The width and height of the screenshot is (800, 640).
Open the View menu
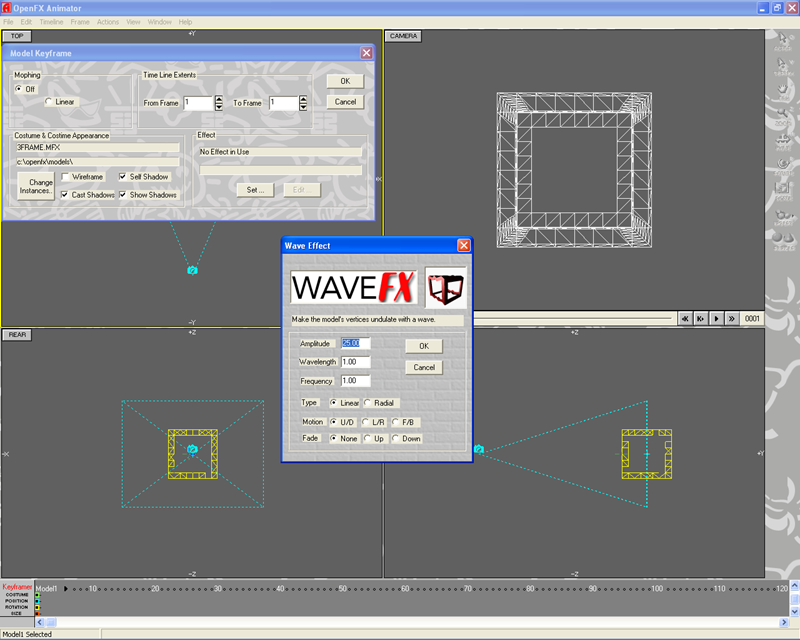[x=133, y=22]
